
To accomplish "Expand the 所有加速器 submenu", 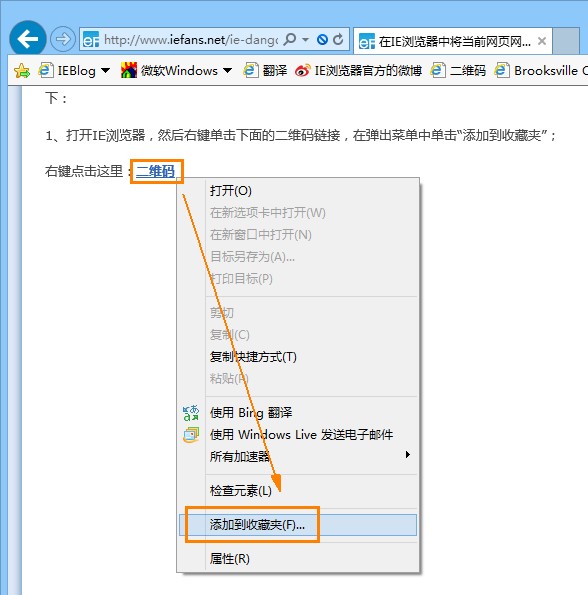I will 298,456.
